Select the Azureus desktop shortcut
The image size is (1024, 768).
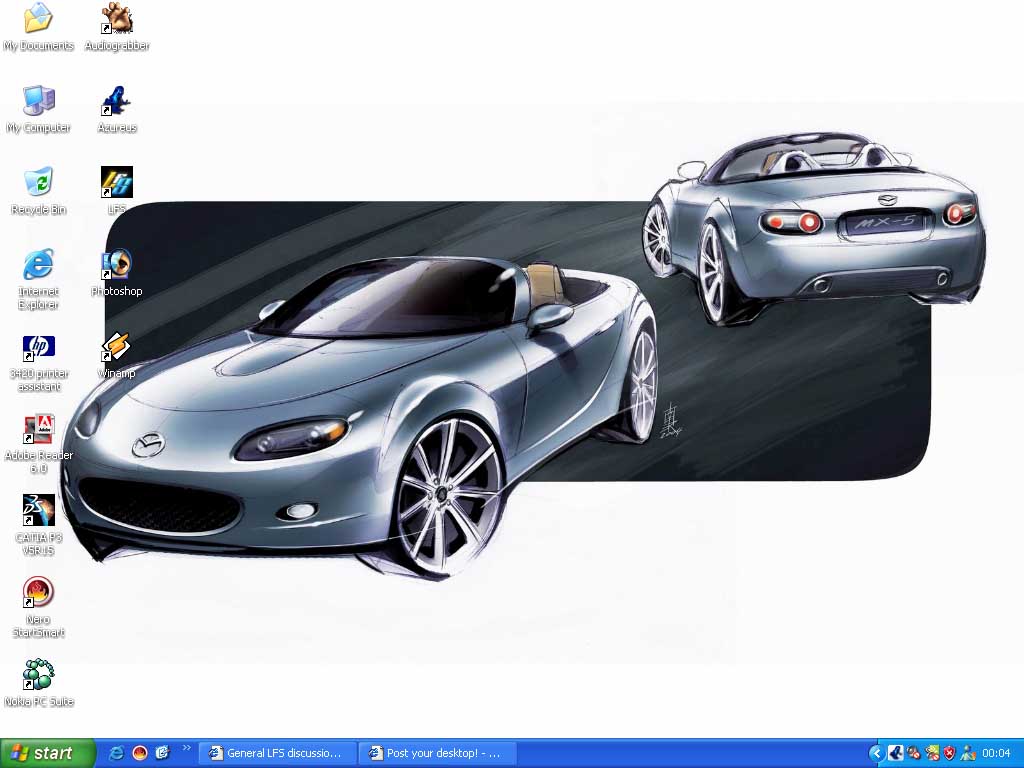point(117,108)
